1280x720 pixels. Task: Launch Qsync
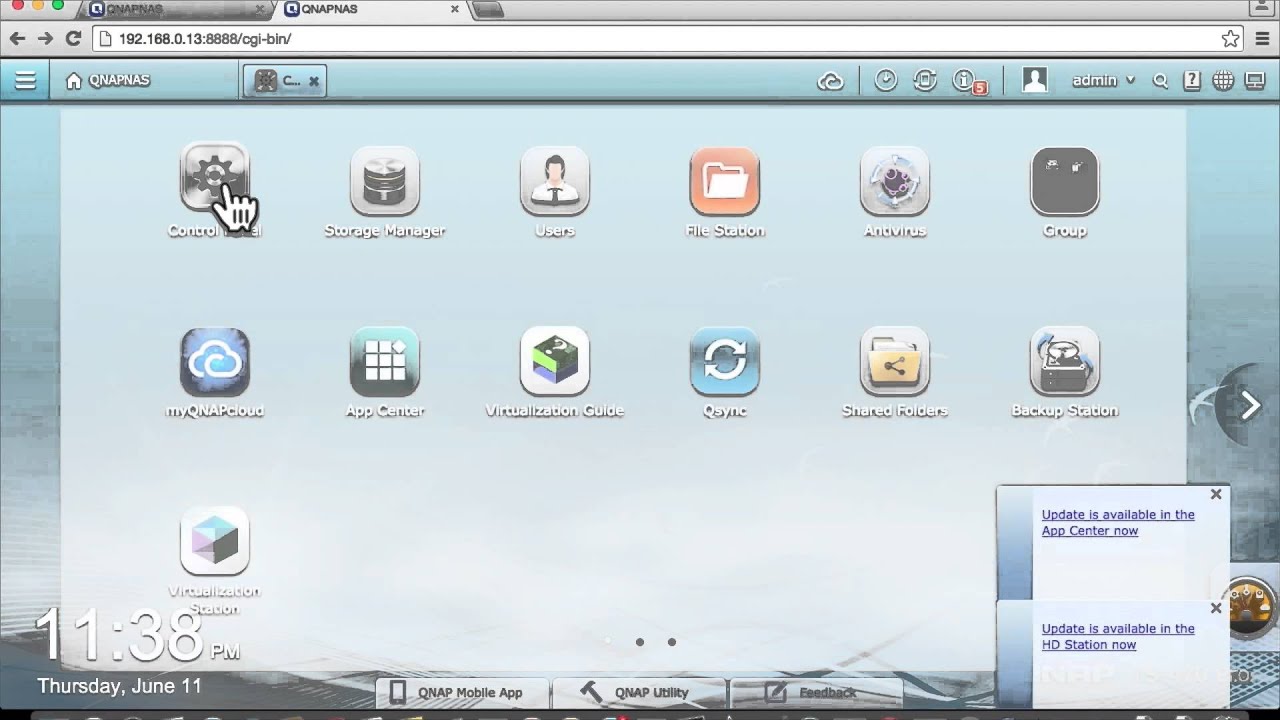click(725, 360)
